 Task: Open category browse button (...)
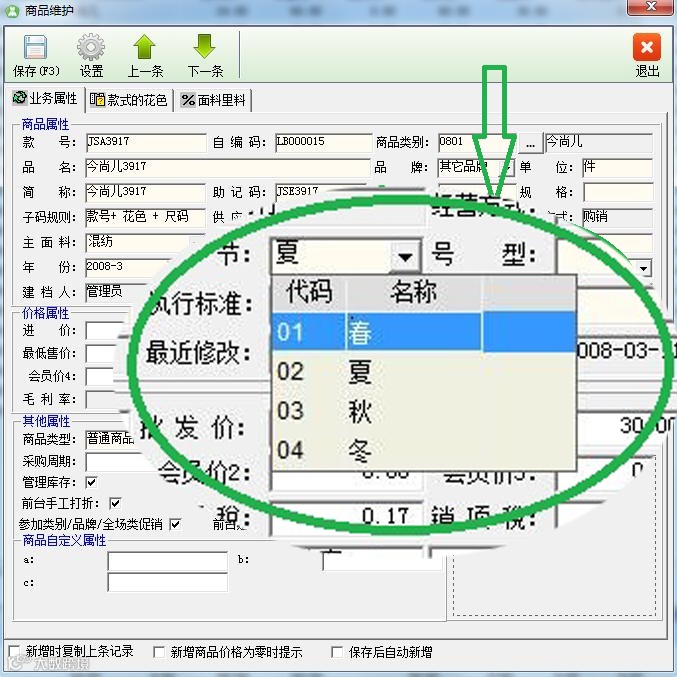[x=531, y=143]
